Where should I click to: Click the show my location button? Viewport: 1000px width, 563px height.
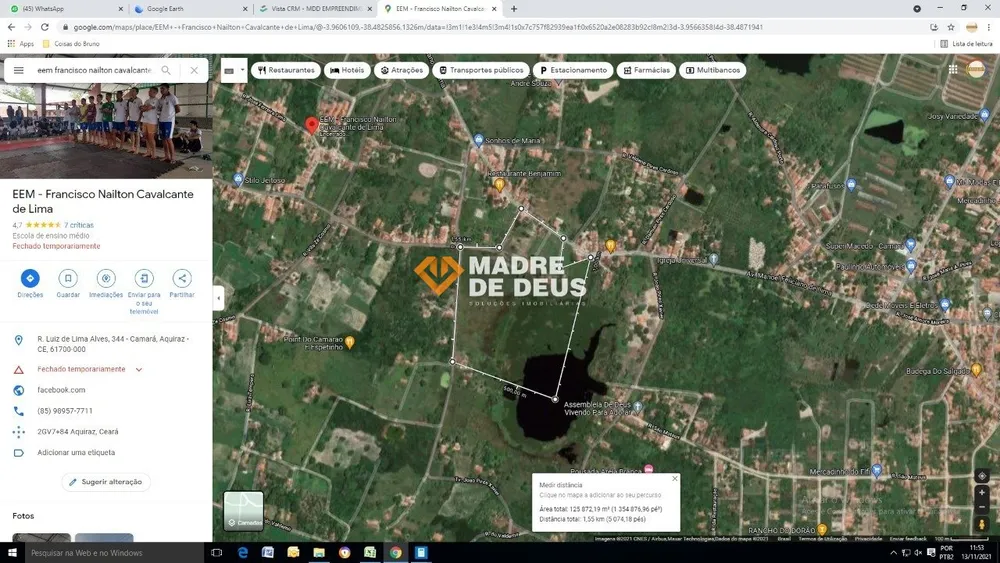(x=982, y=476)
